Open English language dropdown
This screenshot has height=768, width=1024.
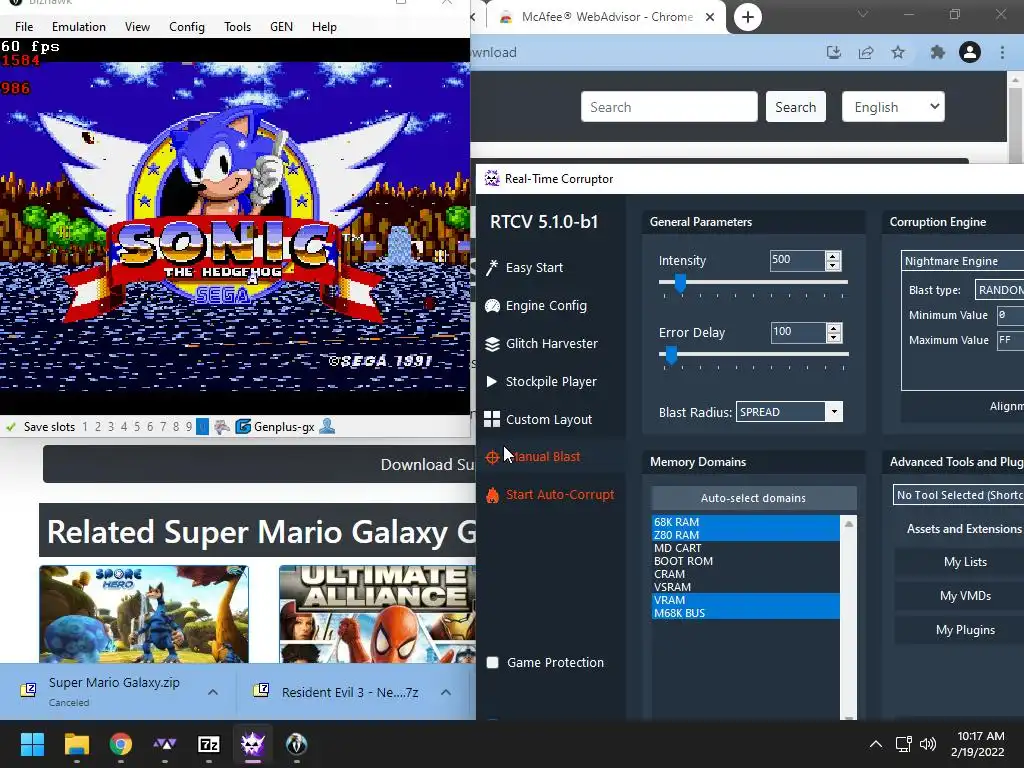click(893, 107)
